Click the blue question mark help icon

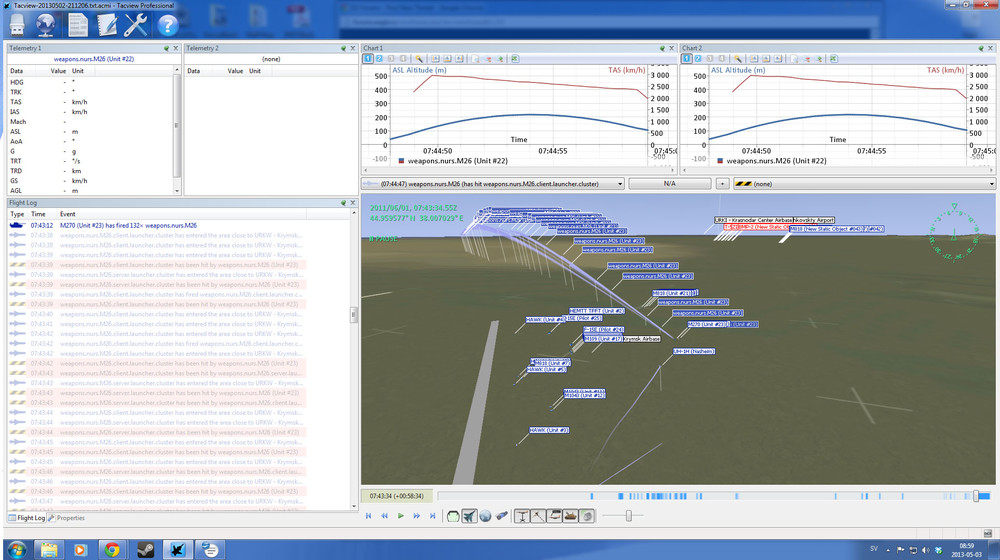(168, 26)
